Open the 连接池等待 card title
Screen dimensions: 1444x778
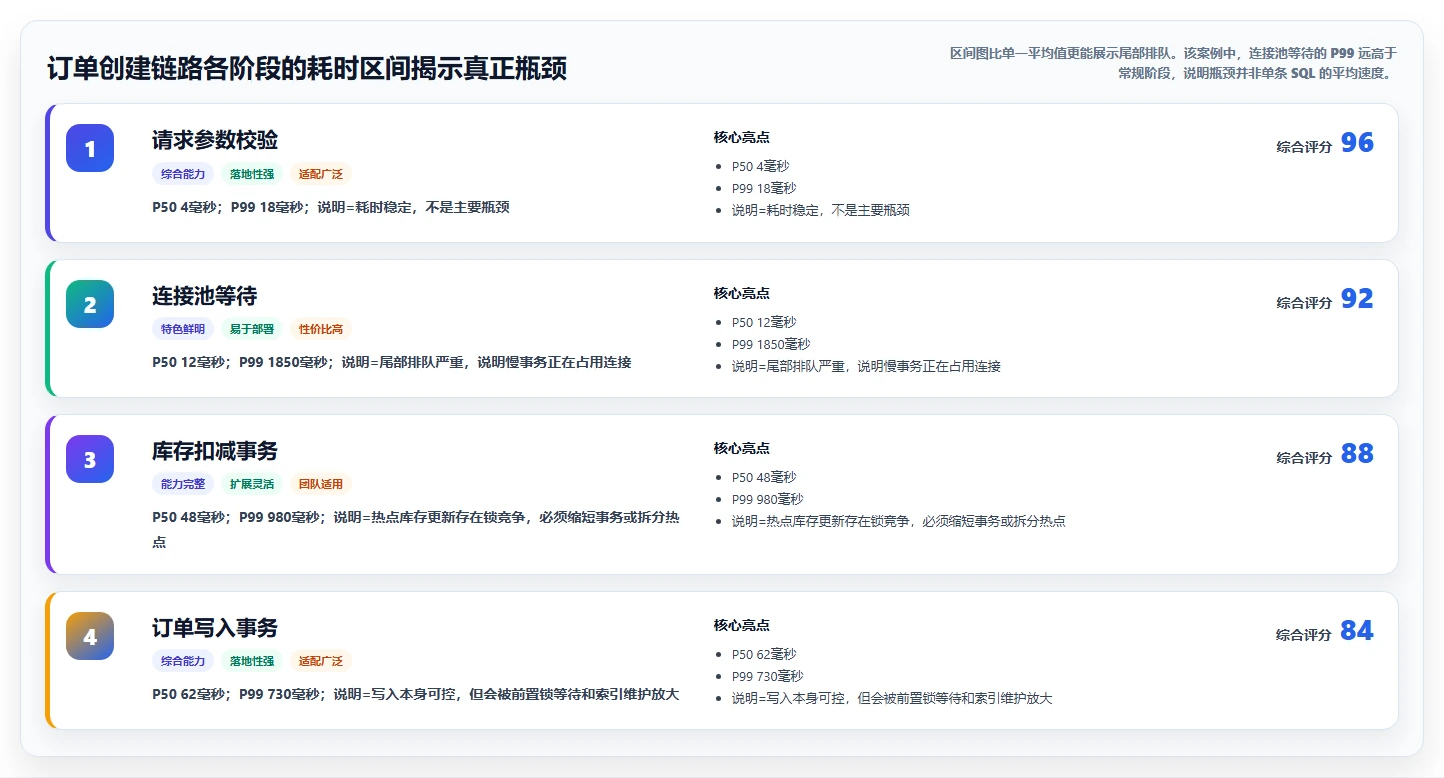205,296
